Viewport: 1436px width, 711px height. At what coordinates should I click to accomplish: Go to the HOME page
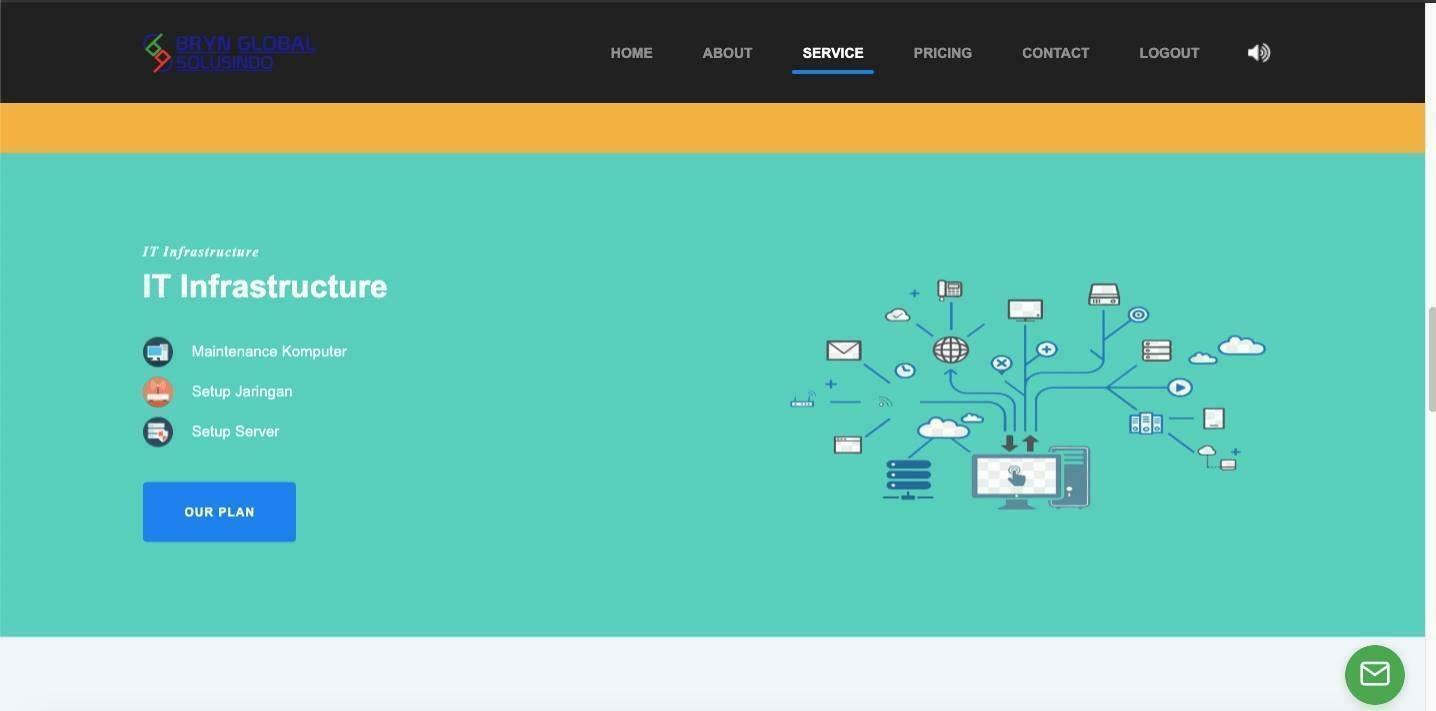click(x=631, y=53)
